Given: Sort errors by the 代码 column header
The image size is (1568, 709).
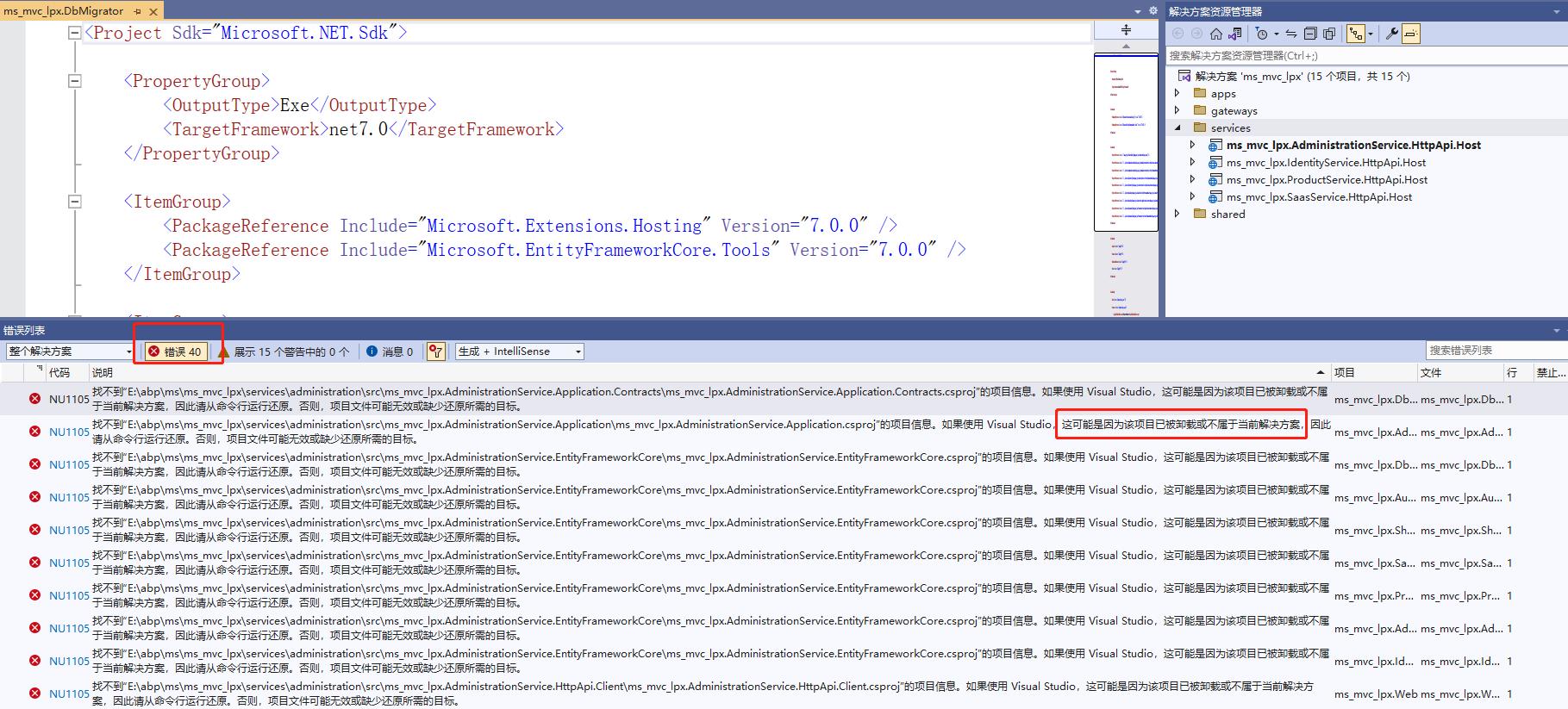Looking at the screenshot, I should (x=59, y=373).
